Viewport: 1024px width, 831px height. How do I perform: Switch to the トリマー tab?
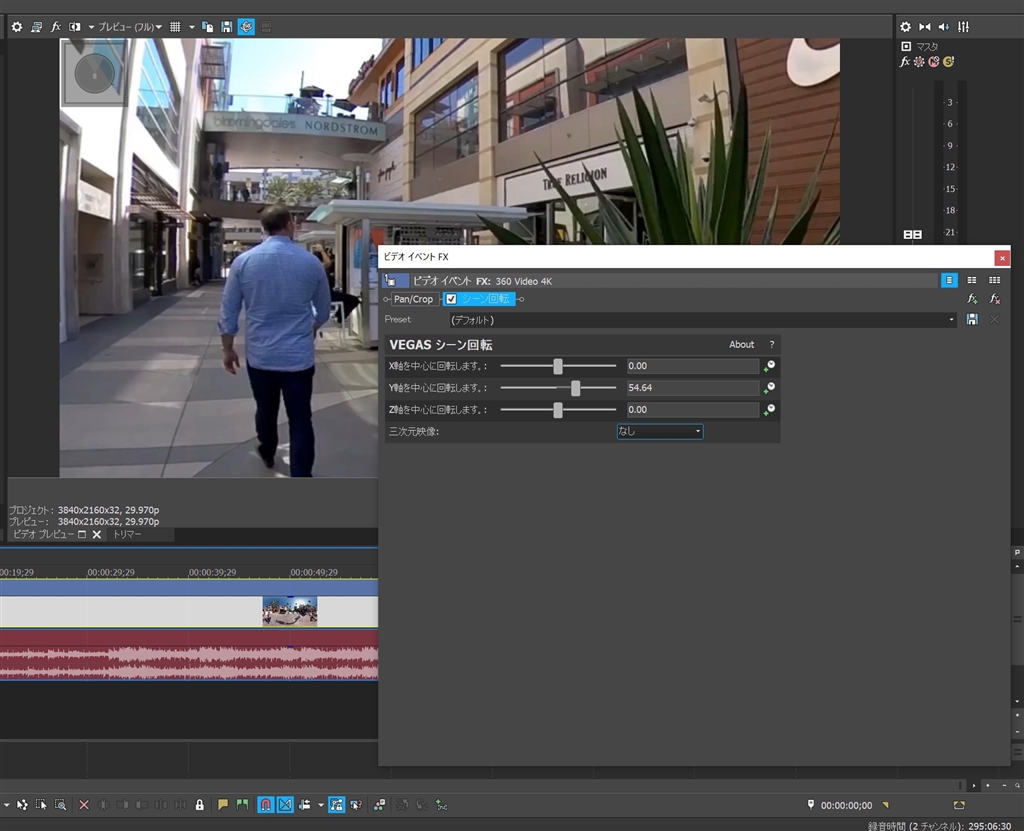point(127,535)
